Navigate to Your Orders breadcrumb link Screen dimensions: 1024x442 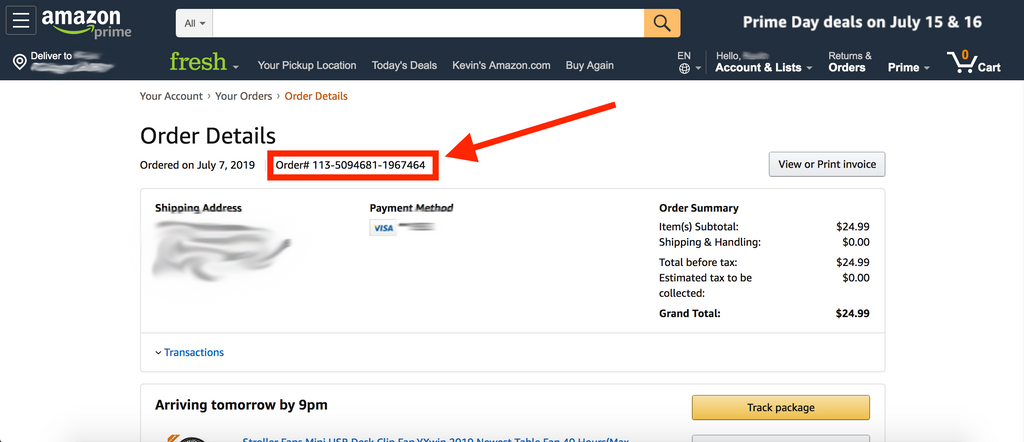243,96
